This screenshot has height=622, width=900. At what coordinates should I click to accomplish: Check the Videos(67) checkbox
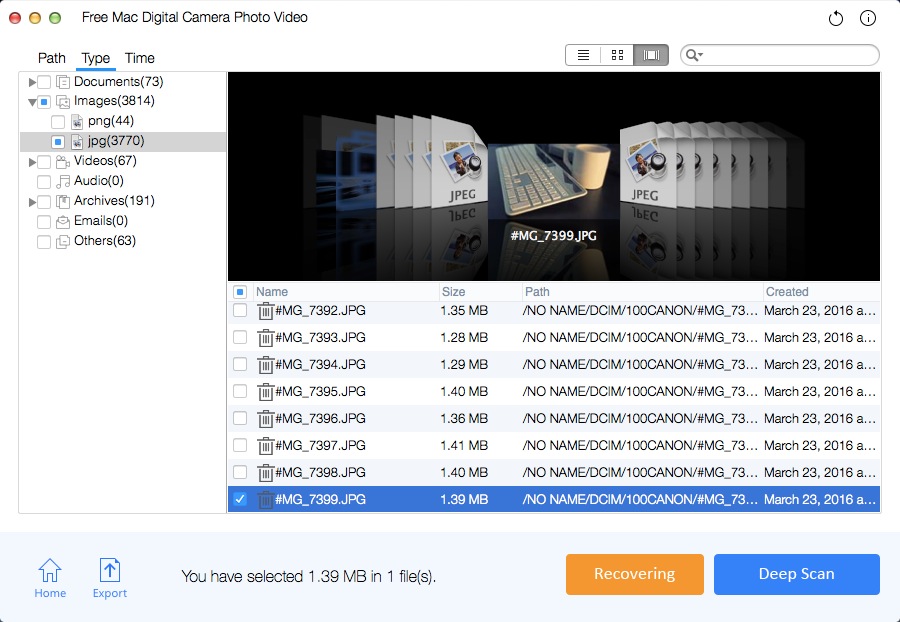(x=44, y=162)
